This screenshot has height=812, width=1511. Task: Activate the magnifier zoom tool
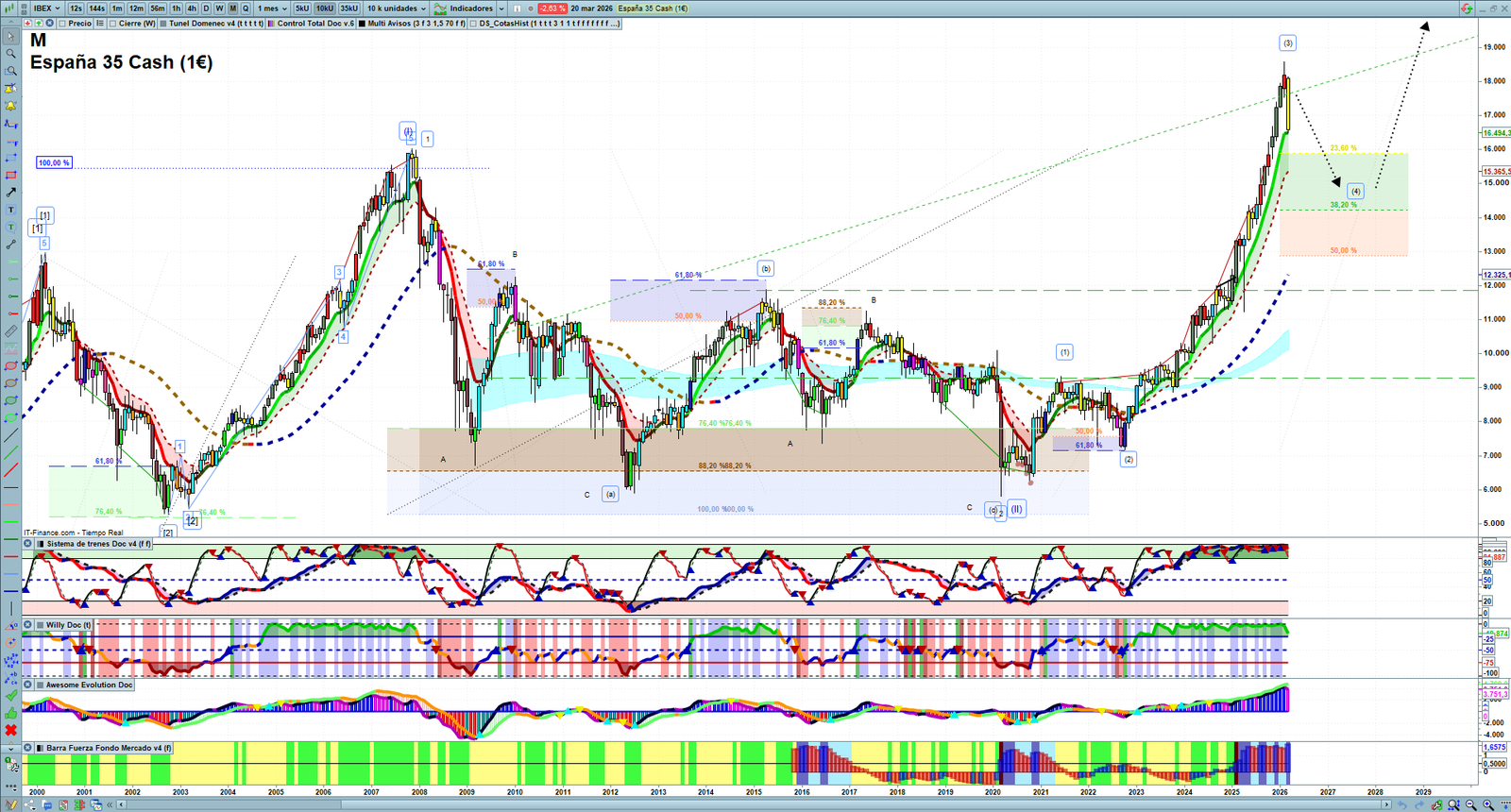10,54
